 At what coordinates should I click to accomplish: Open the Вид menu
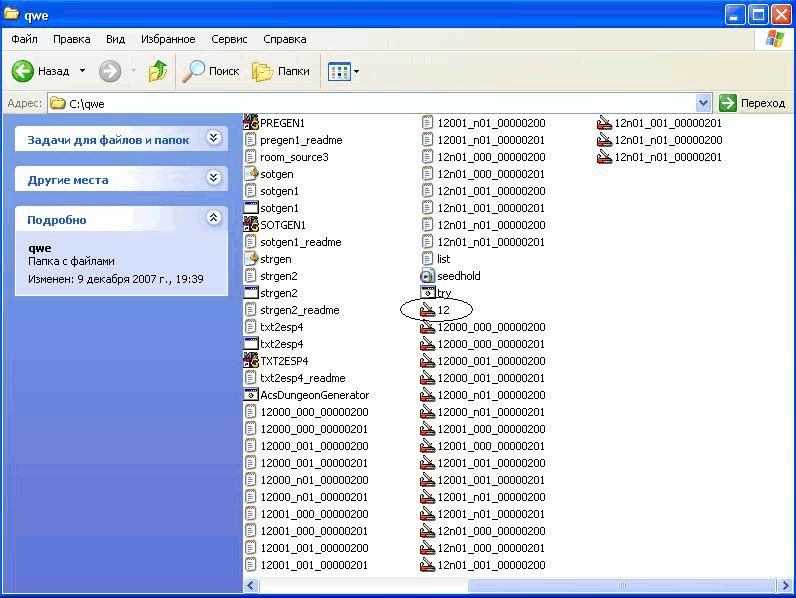(115, 39)
